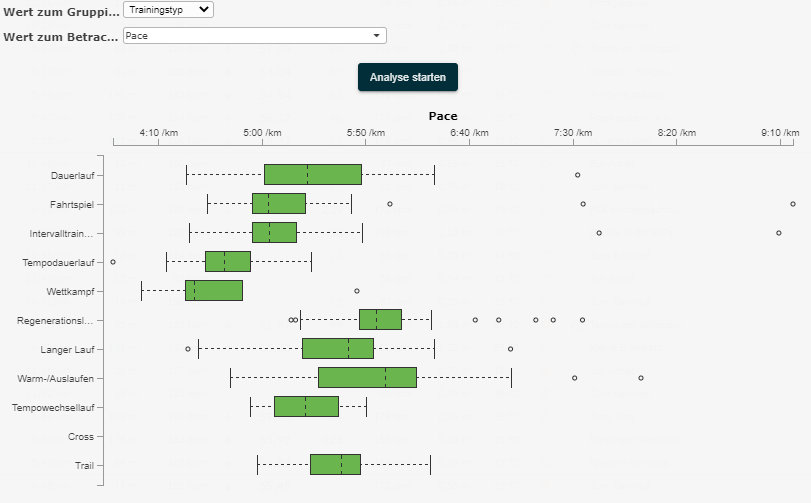Click the Trail boxplot box
811x503 pixels.
[335, 464]
